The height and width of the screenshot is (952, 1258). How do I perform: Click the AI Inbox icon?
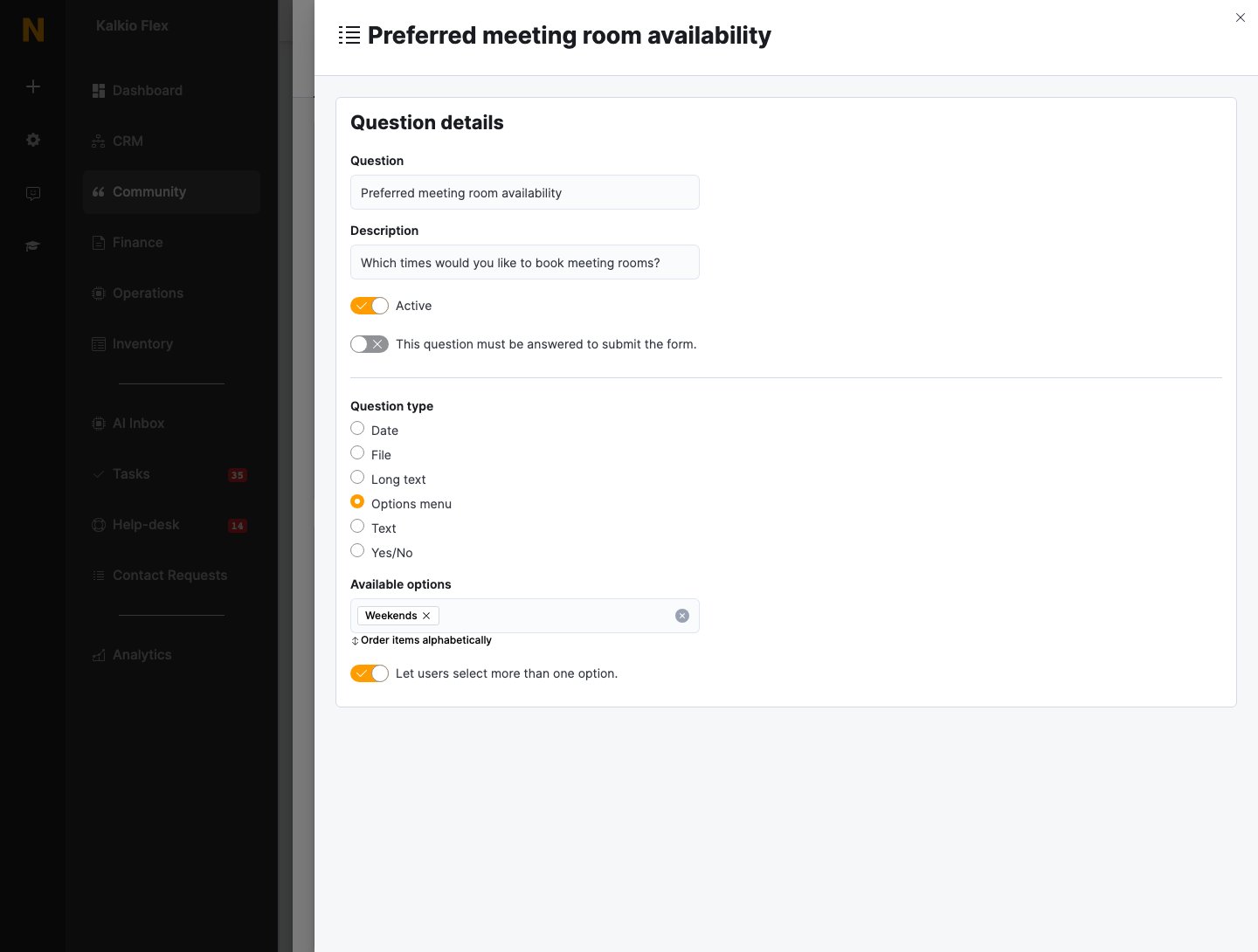point(99,424)
